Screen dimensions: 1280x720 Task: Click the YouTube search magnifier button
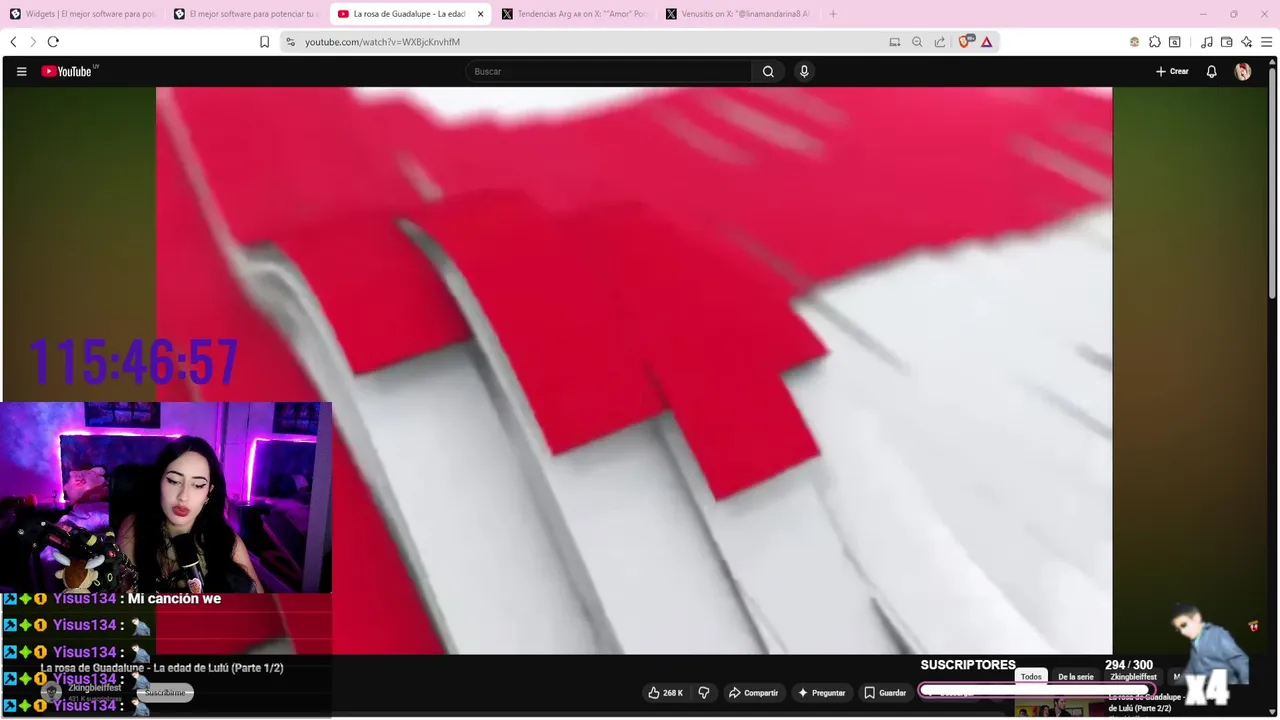[768, 71]
